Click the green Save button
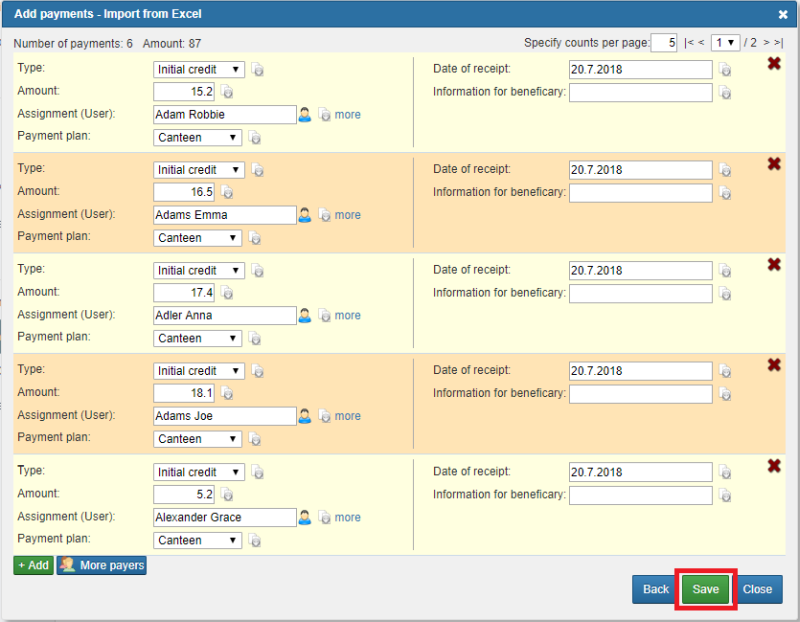Viewport: 800px width, 622px height. pyautogui.click(x=706, y=589)
